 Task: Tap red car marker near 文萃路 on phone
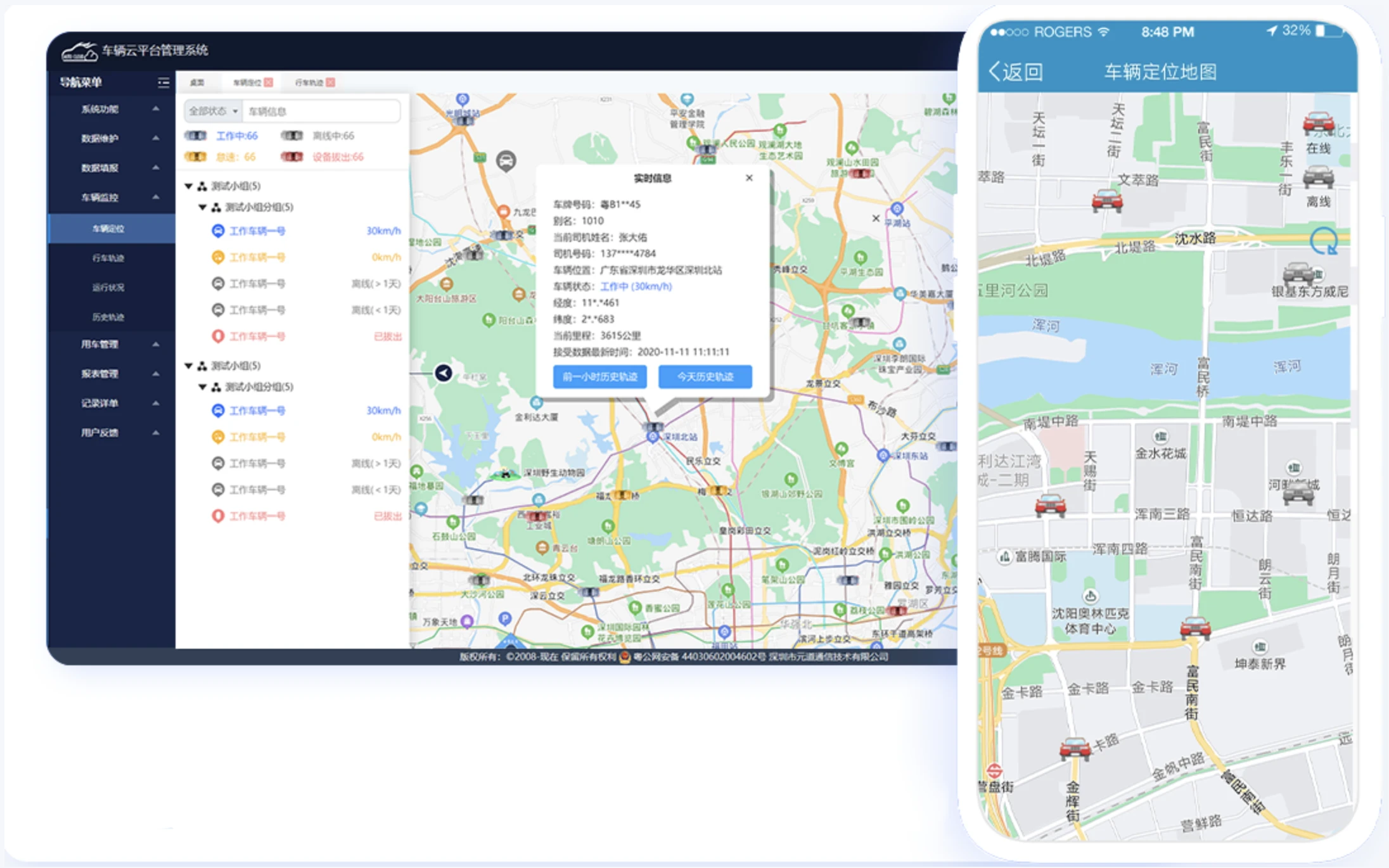pos(1107,200)
